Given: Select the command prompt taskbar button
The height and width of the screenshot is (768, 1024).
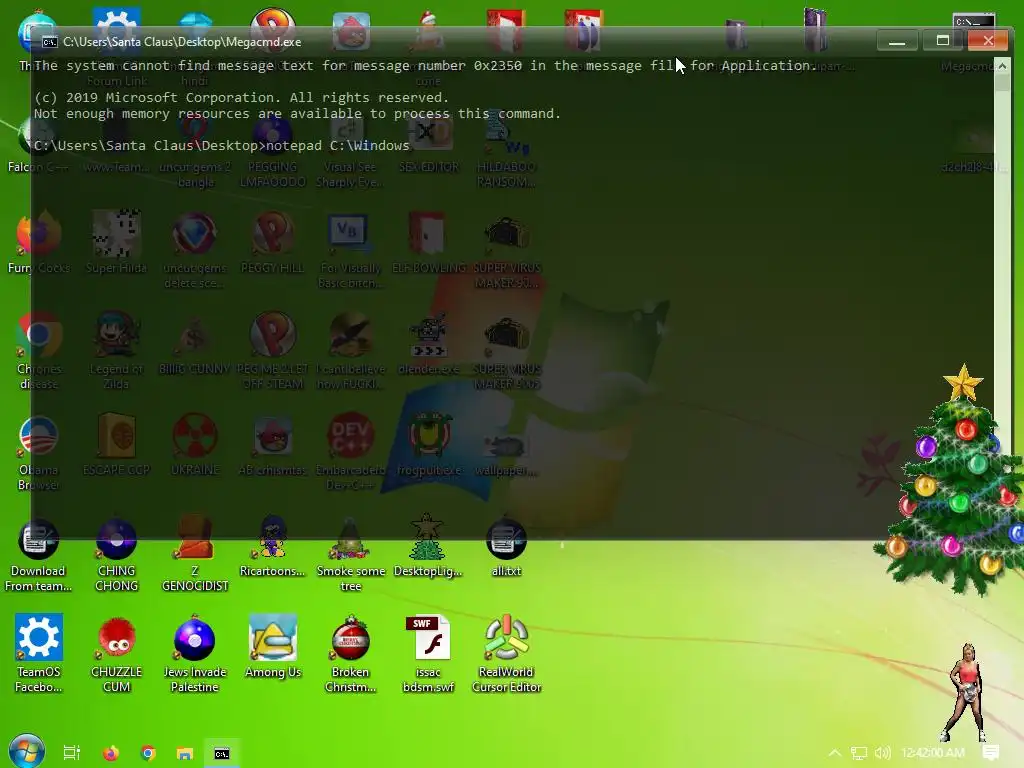Looking at the screenshot, I should tap(222, 753).
